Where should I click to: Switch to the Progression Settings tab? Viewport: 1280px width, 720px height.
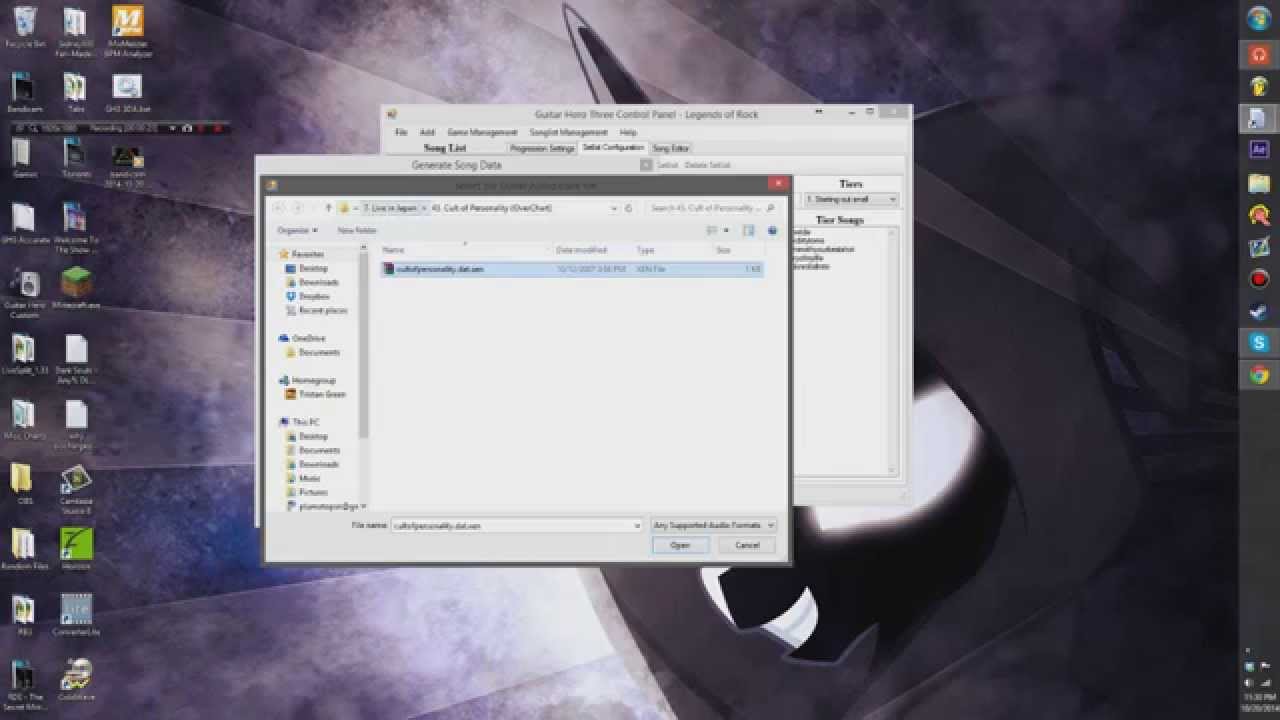pyautogui.click(x=542, y=148)
